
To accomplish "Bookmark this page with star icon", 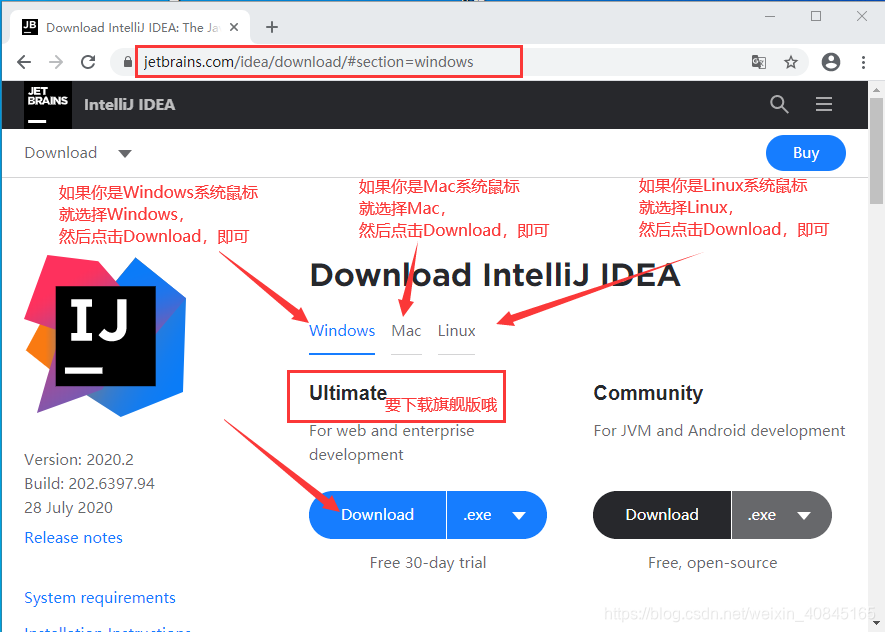I will click(791, 62).
